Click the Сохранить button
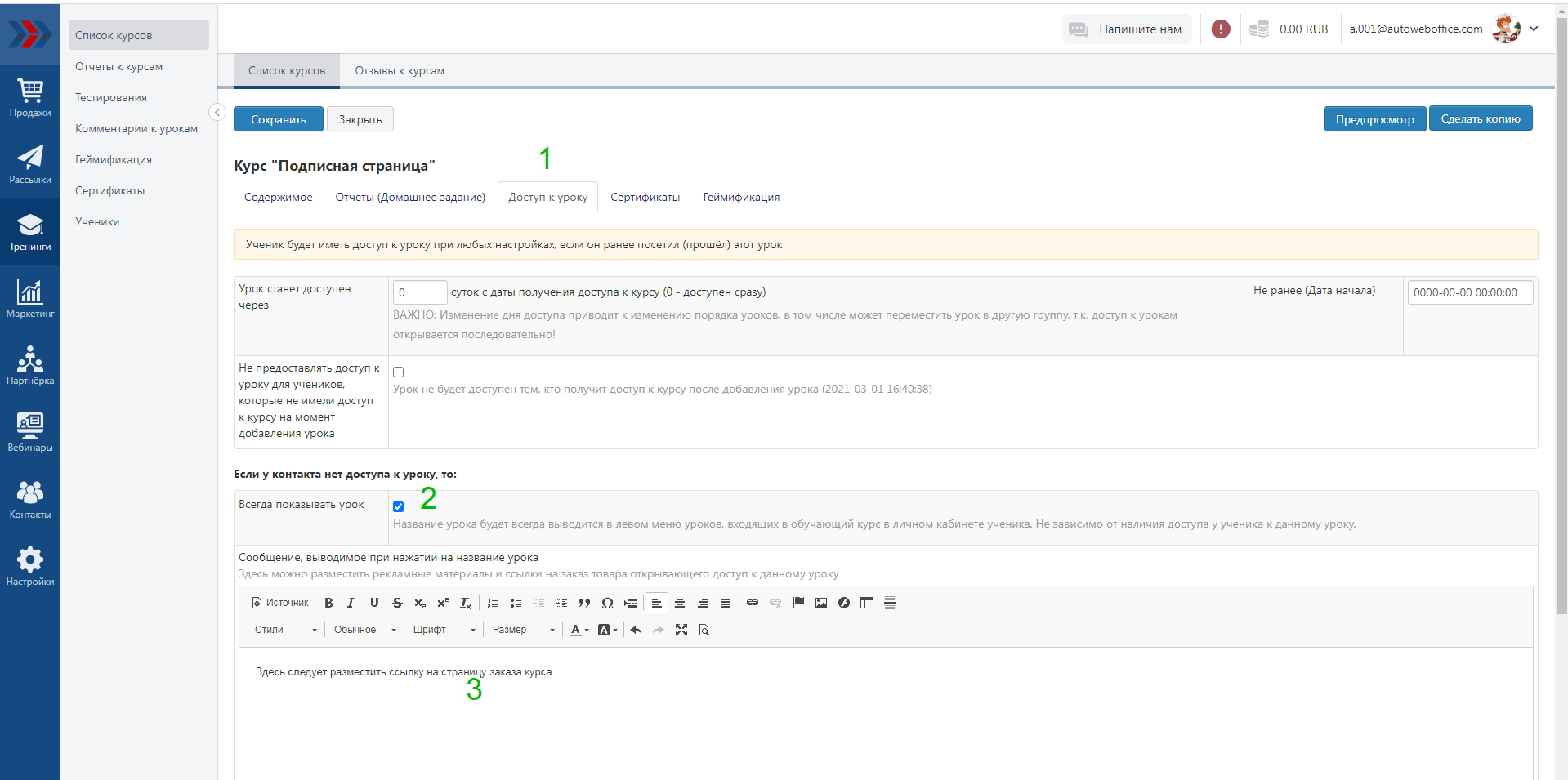The height and width of the screenshot is (780, 1568). click(278, 119)
